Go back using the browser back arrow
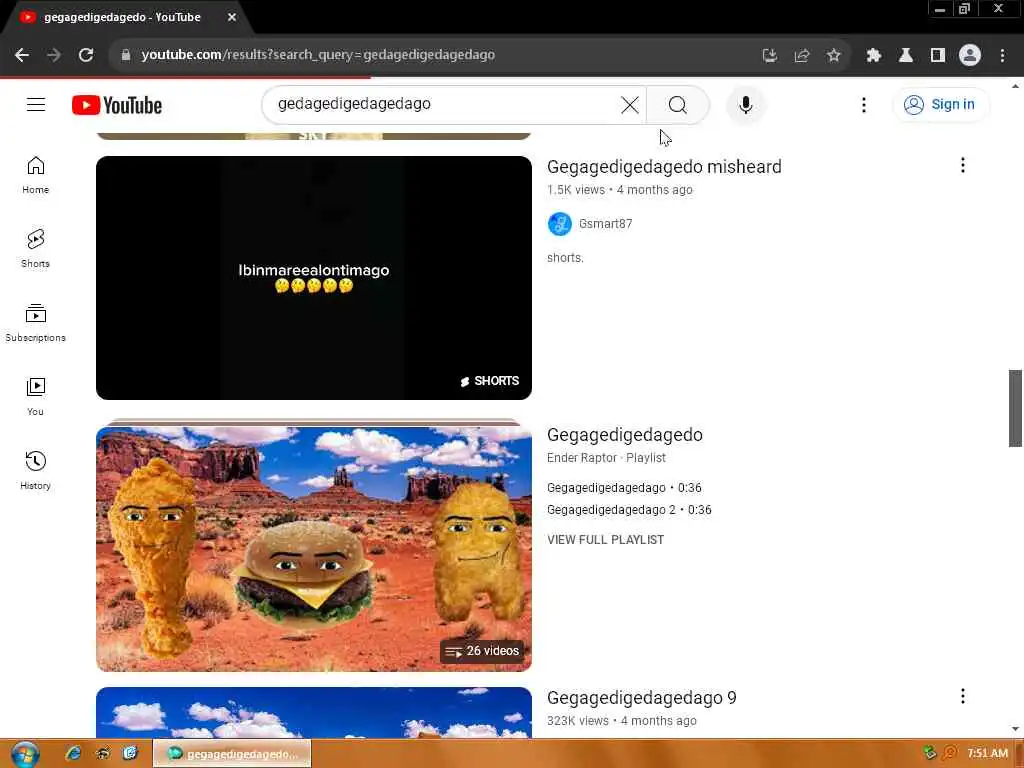This screenshot has height=768, width=1024. [x=22, y=55]
